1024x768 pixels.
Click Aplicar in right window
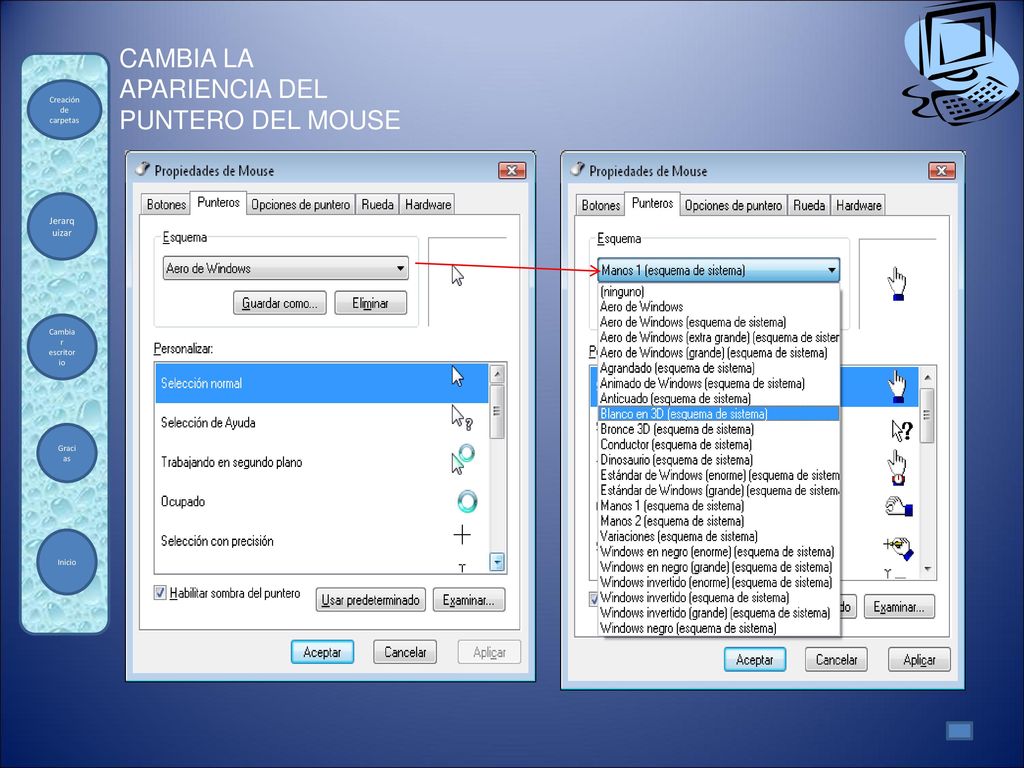coord(919,660)
